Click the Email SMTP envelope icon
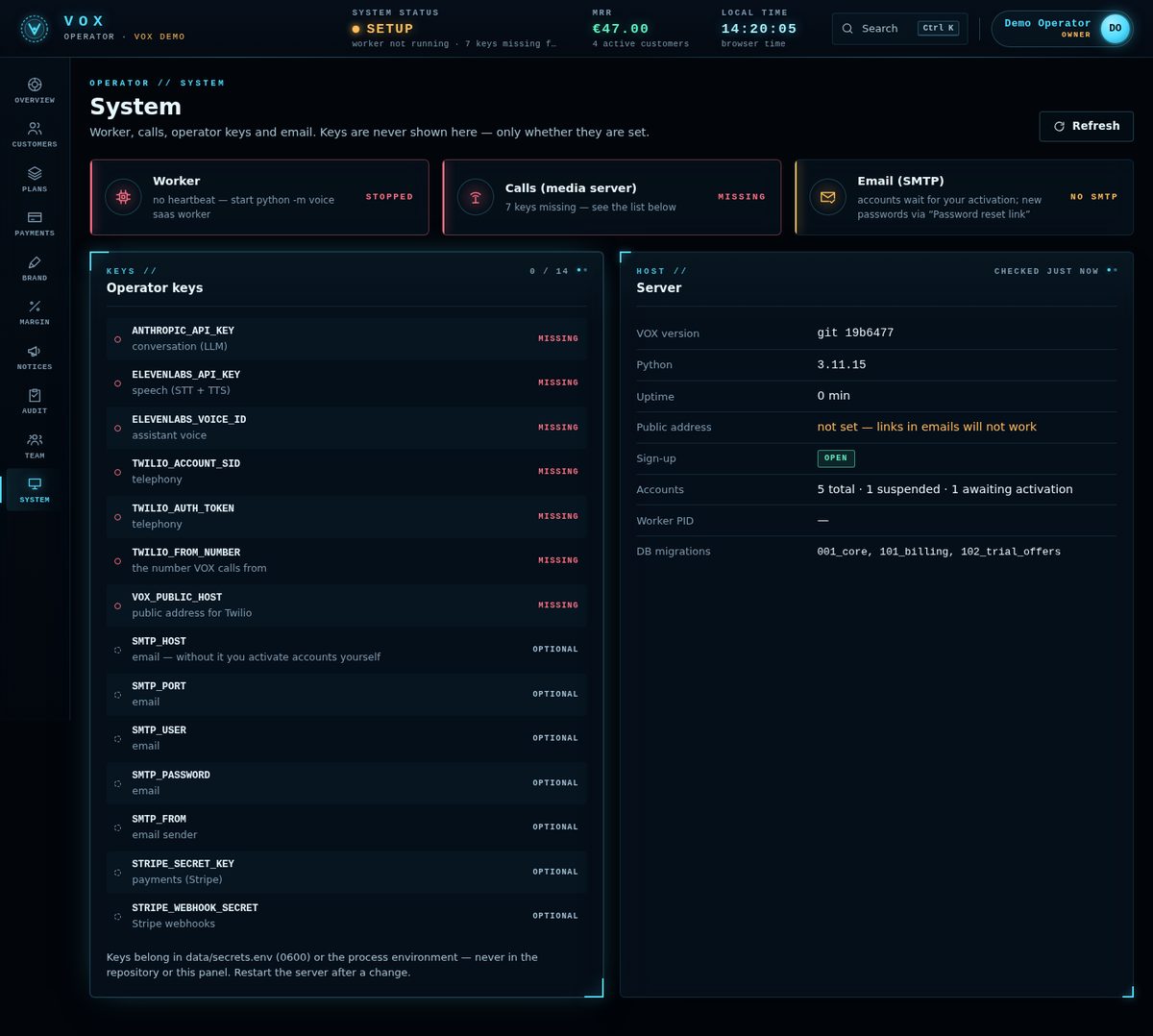The height and width of the screenshot is (1036, 1153). (x=827, y=197)
